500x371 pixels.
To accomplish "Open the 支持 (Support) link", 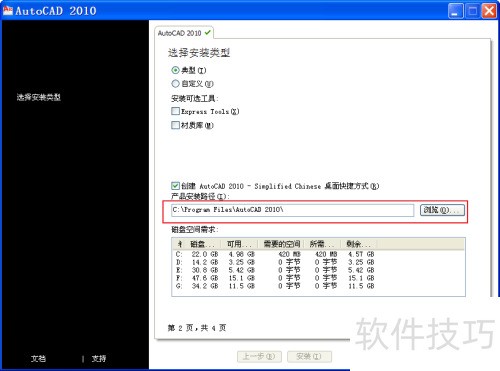I will [x=99, y=359].
